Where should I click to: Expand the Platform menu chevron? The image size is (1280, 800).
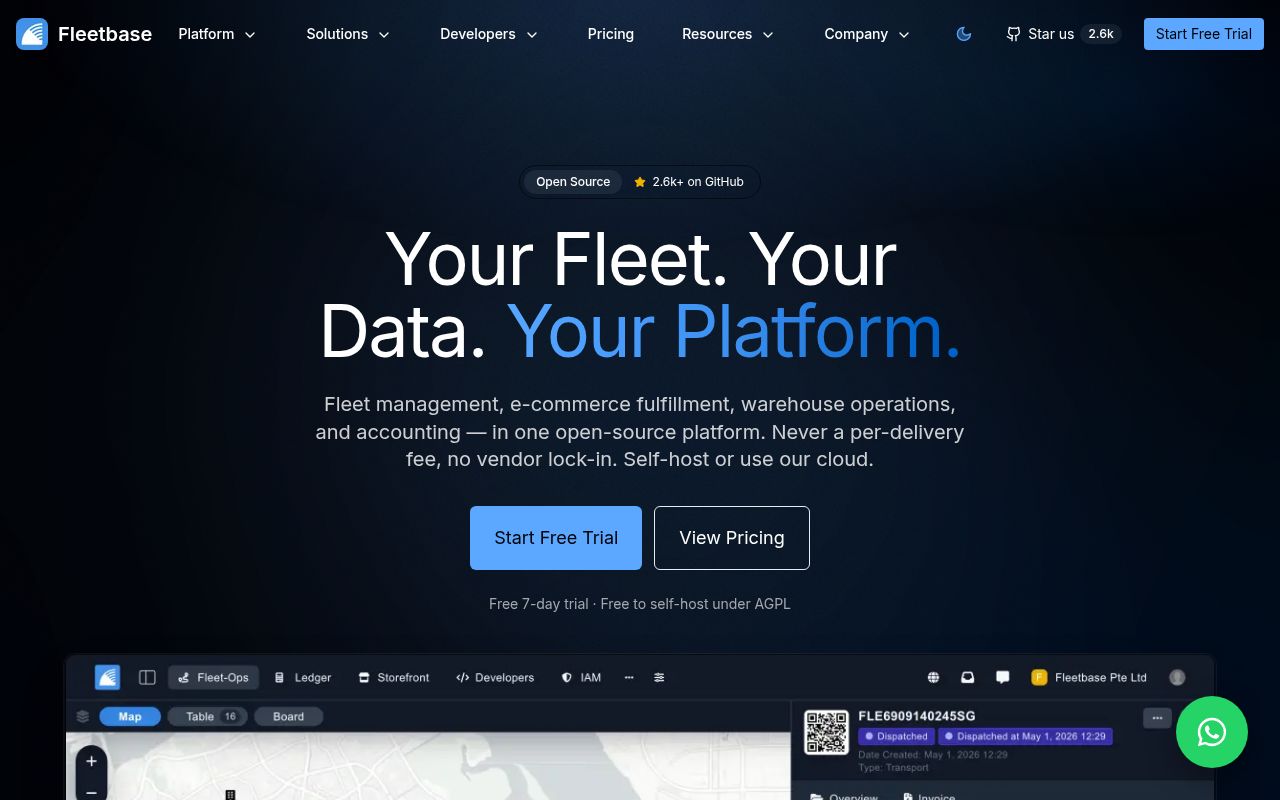250,35
